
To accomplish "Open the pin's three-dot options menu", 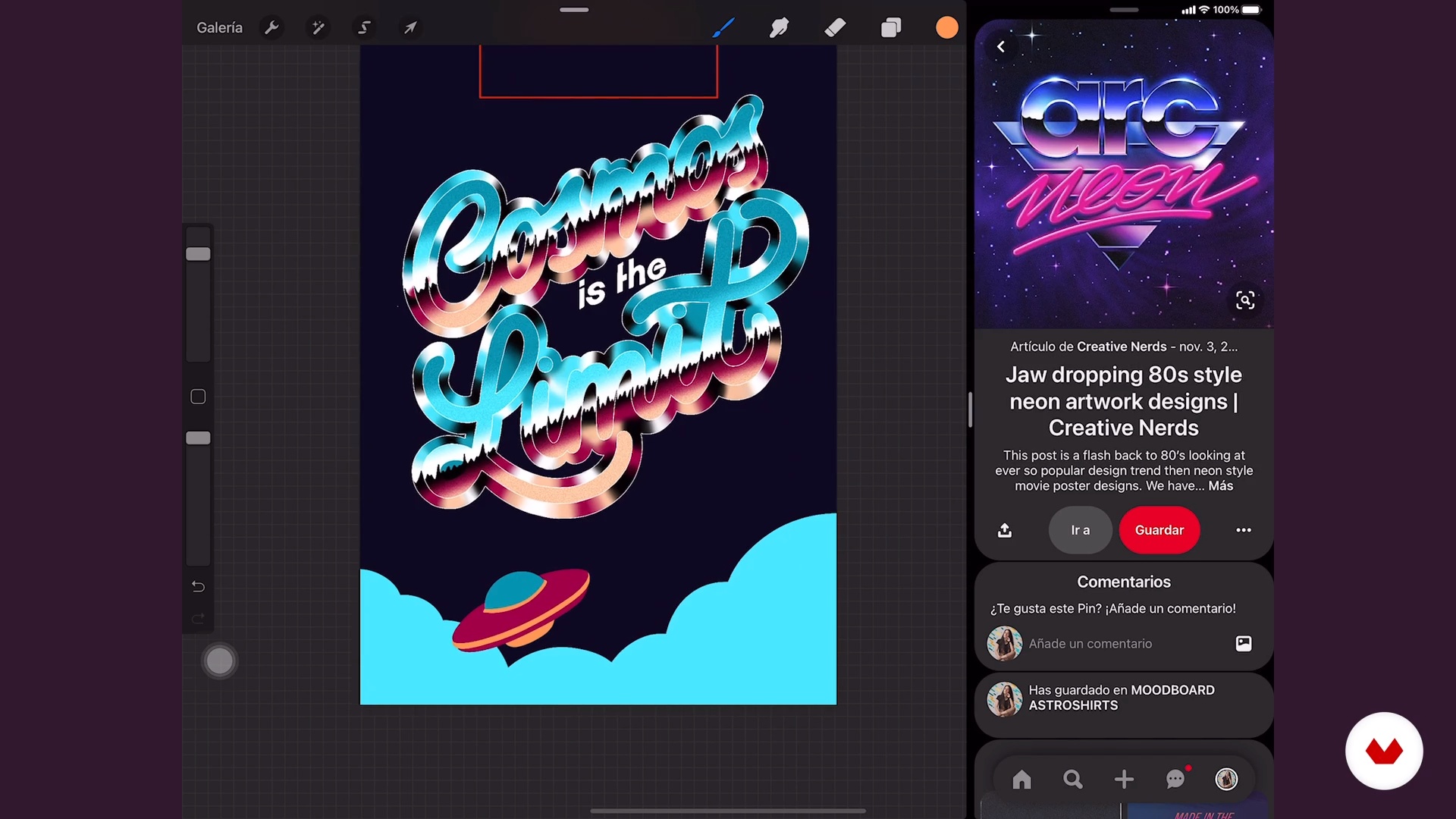I will 1244,530.
